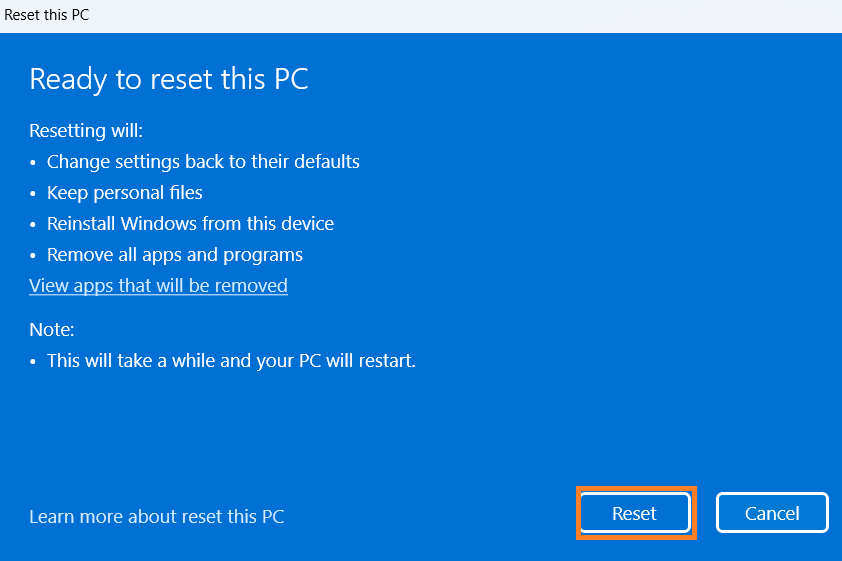Click Reinstall Windows from this device text
The width and height of the screenshot is (842, 561).
pos(190,223)
